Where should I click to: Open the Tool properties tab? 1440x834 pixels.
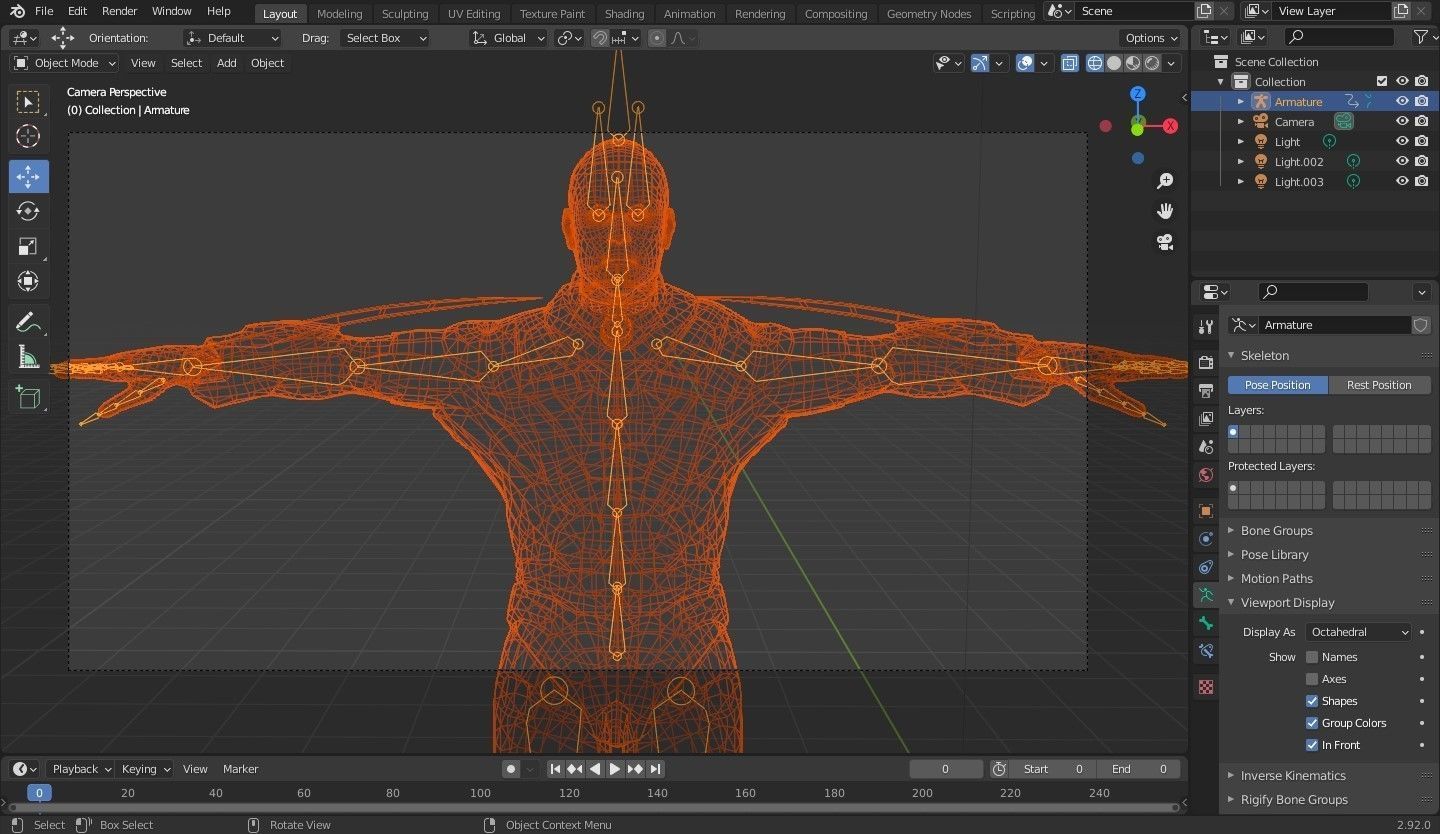coord(1206,328)
